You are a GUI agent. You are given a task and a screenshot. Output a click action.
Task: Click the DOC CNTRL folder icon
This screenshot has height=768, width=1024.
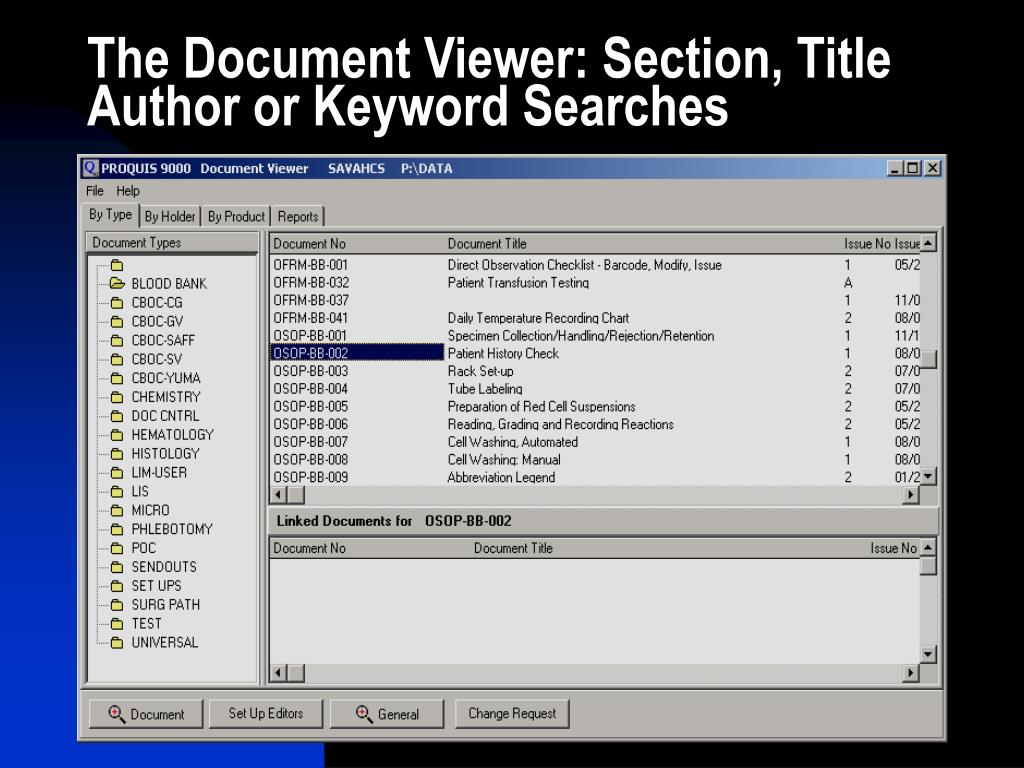(117, 416)
